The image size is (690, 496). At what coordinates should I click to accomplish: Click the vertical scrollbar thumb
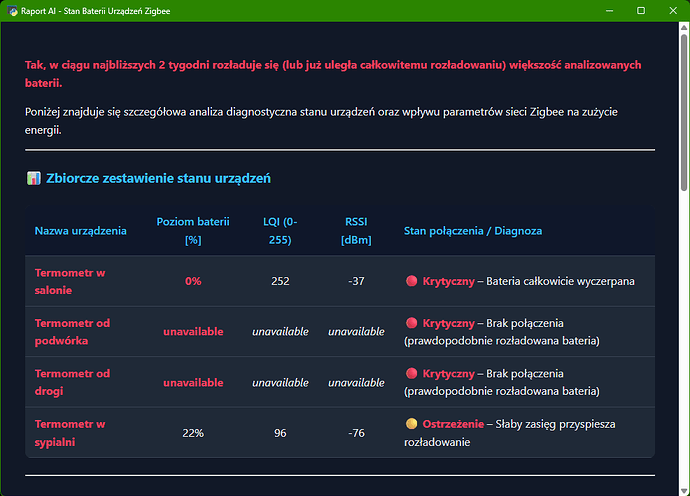point(684,112)
